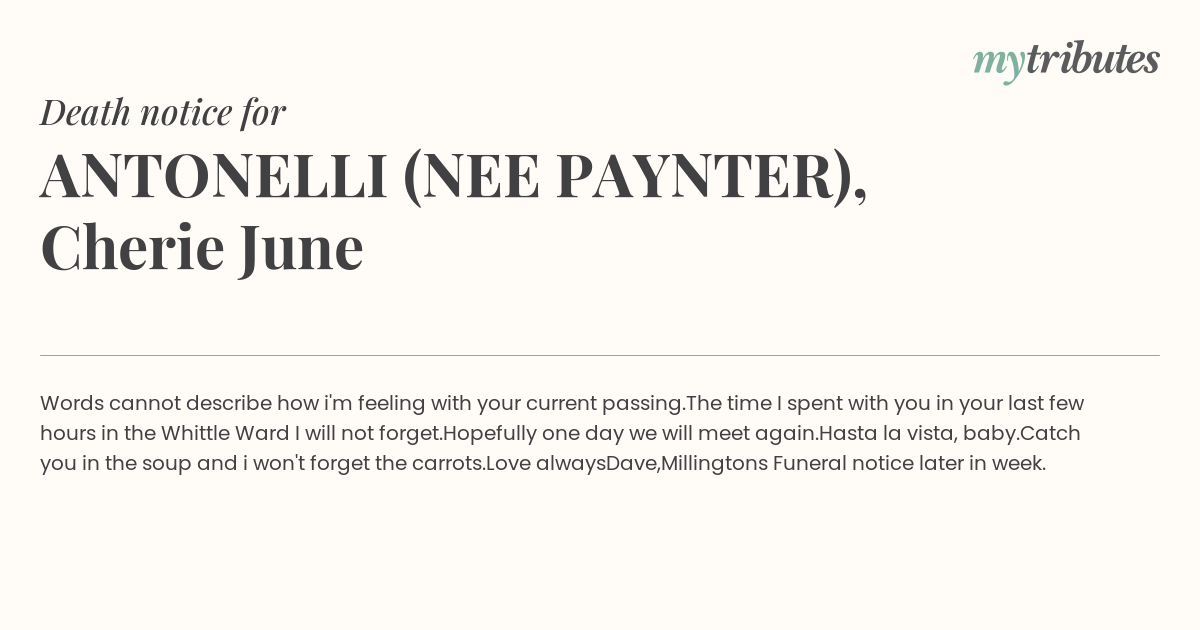Click the word "carrots" in the notice
The width and height of the screenshot is (1200, 630).
click(x=446, y=463)
